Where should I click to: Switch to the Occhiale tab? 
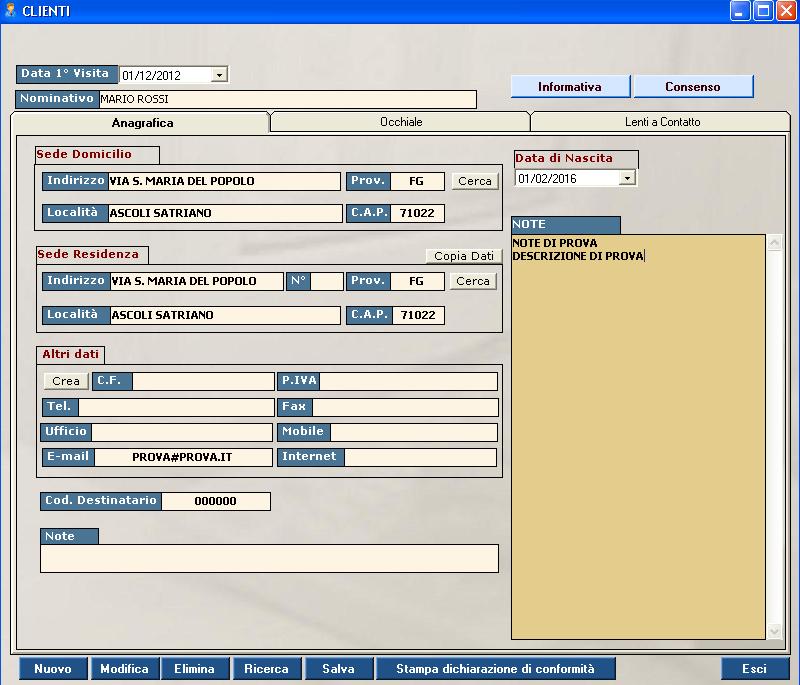click(x=400, y=122)
